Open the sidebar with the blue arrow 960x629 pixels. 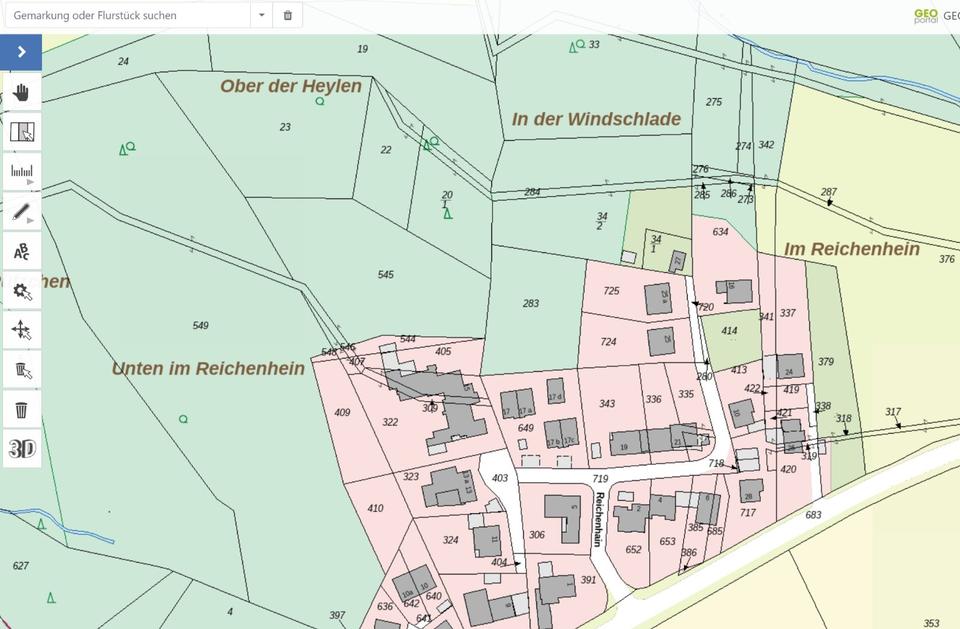(21, 51)
